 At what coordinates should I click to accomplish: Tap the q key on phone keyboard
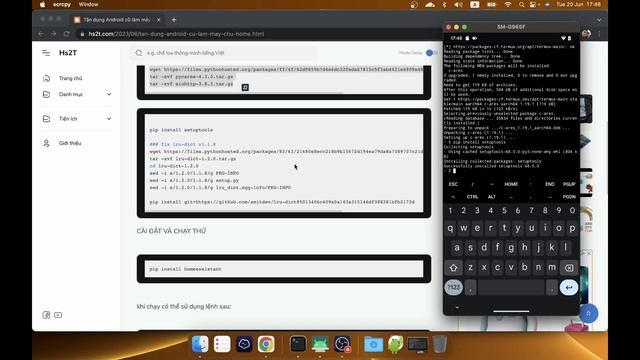tap(450, 229)
